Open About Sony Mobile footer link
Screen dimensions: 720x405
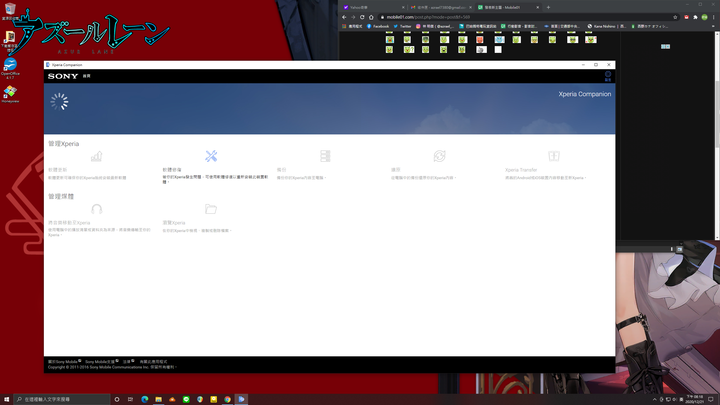tap(64, 362)
